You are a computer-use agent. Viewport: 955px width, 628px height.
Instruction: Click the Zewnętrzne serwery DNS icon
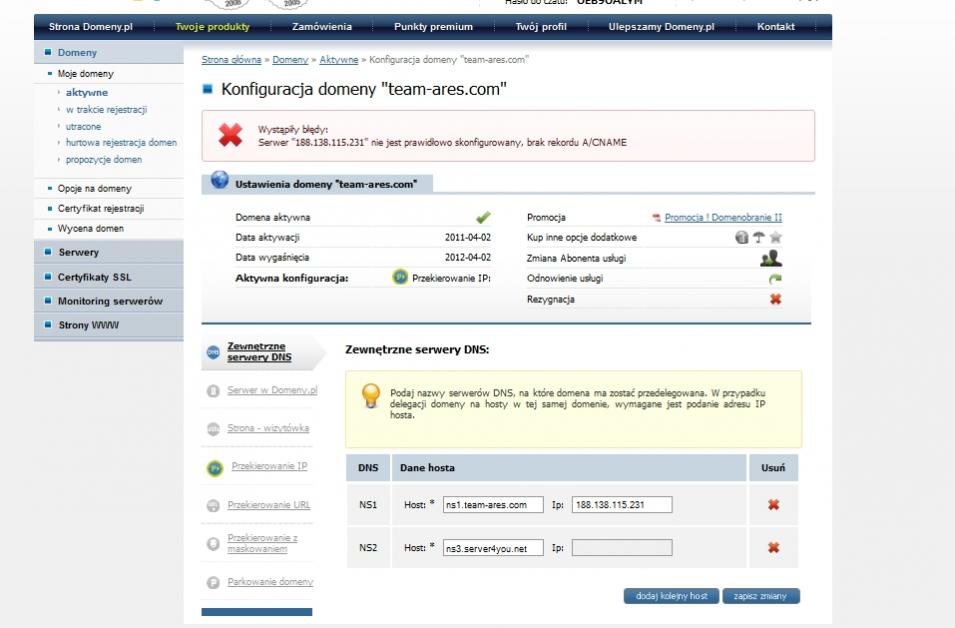pyautogui.click(x=213, y=352)
